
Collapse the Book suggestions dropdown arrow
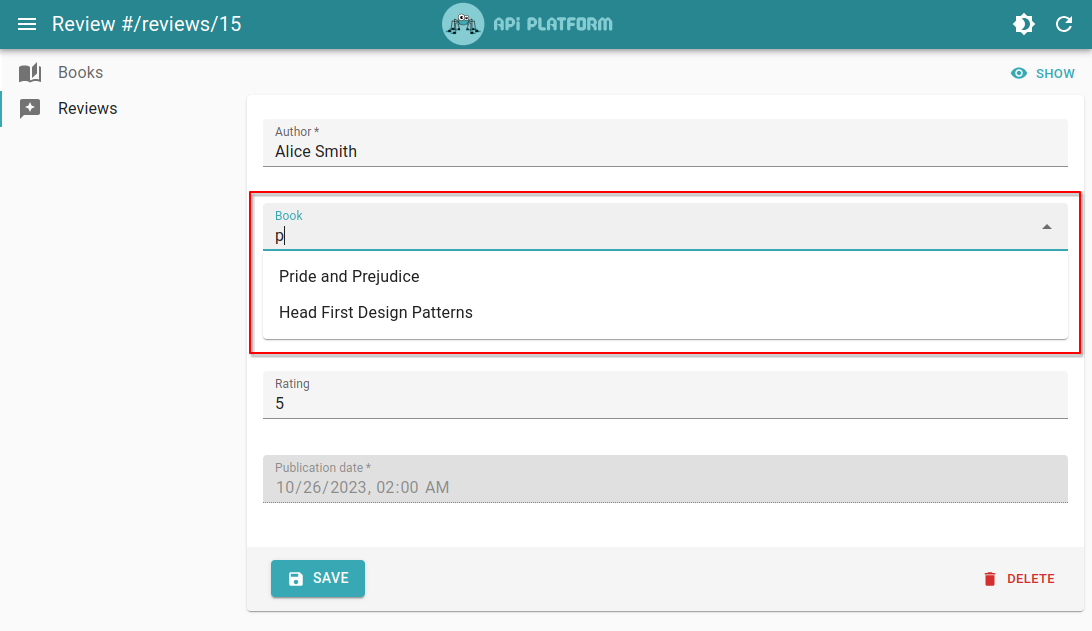point(1047,227)
